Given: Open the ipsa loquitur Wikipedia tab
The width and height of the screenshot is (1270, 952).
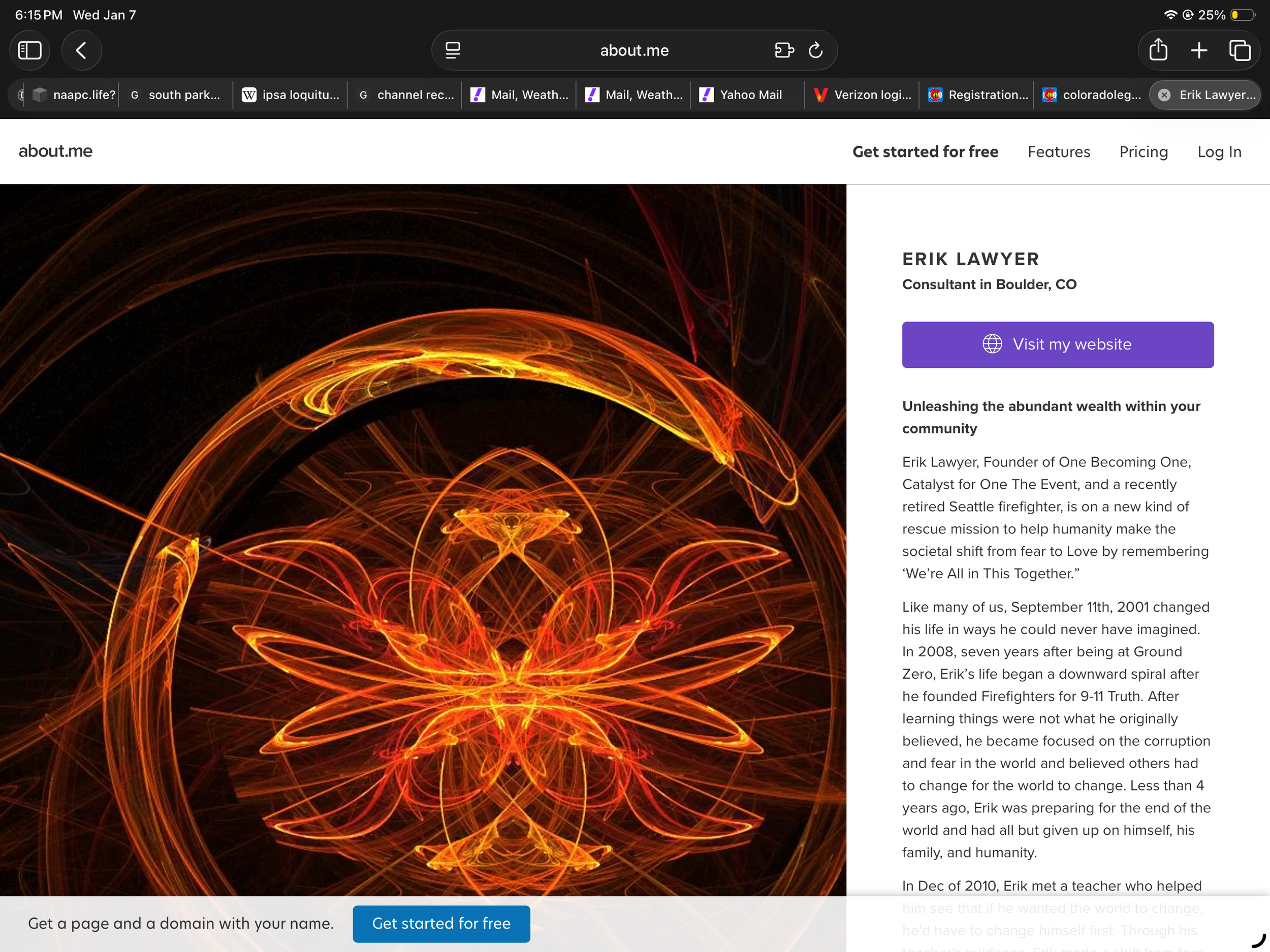Looking at the screenshot, I should pyautogui.click(x=291, y=96).
